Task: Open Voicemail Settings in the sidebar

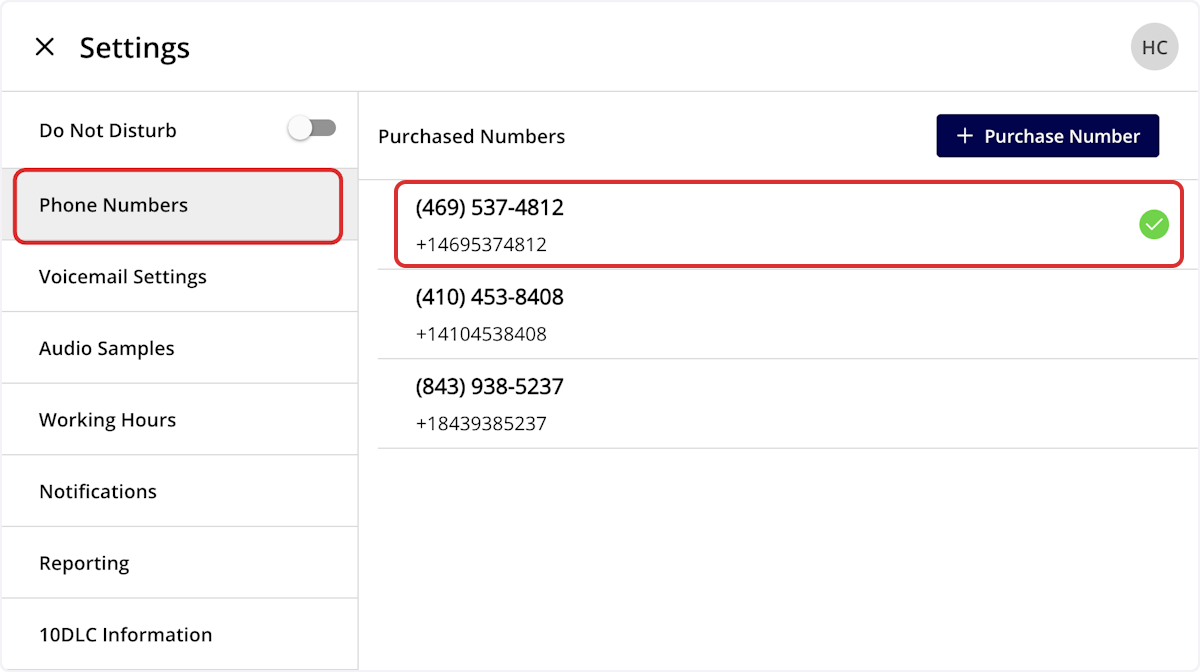Action: [x=179, y=276]
